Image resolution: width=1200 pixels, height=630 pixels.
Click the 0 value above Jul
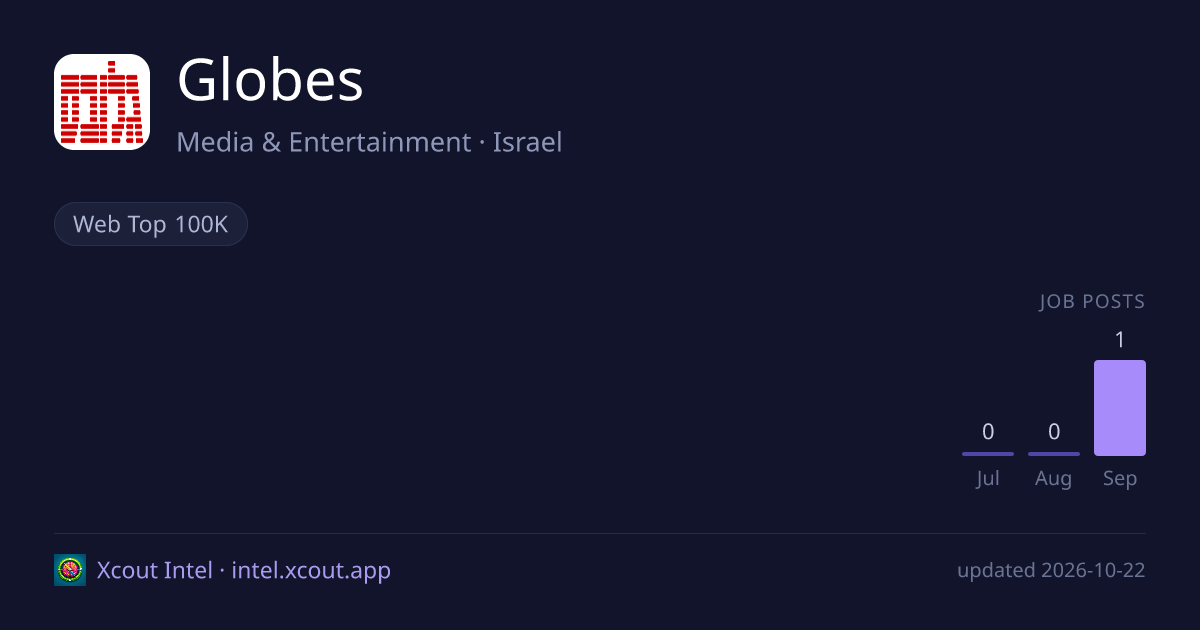coord(988,432)
